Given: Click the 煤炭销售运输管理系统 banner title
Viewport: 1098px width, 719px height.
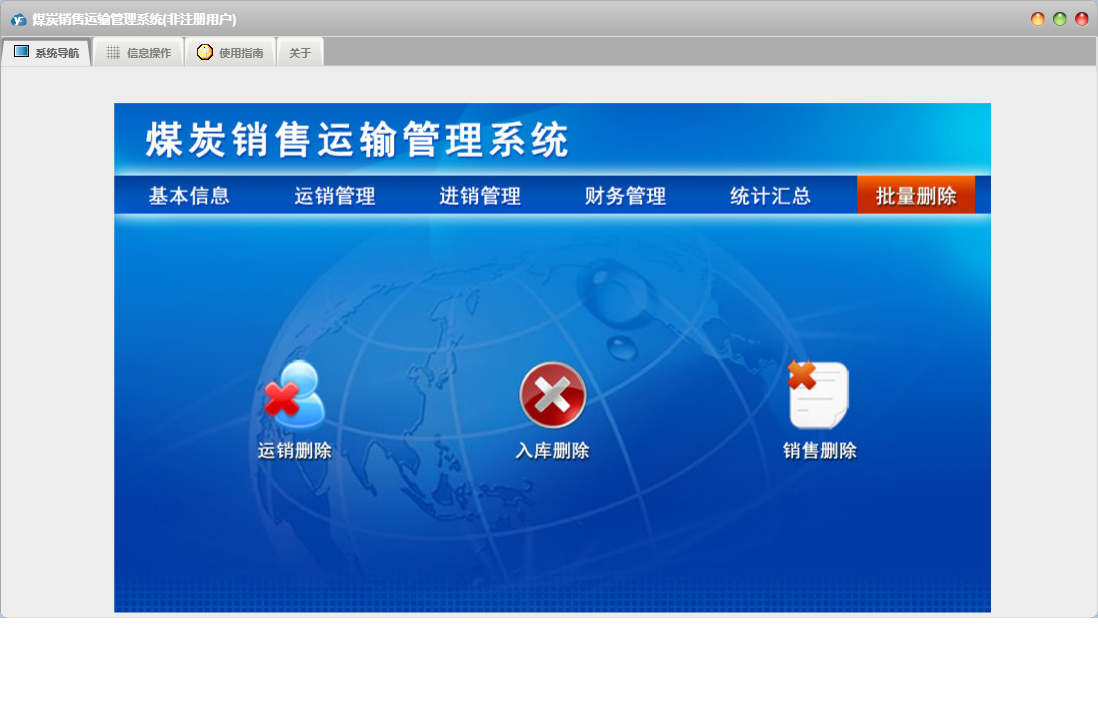Looking at the screenshot, I should click(357, 139).
